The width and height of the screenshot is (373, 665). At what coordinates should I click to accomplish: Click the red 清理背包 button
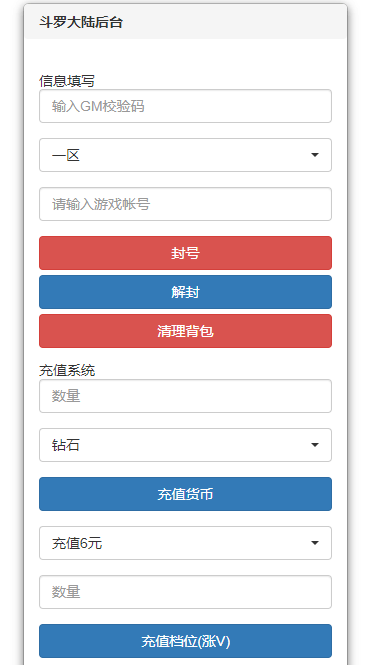(x=185, y=331)
